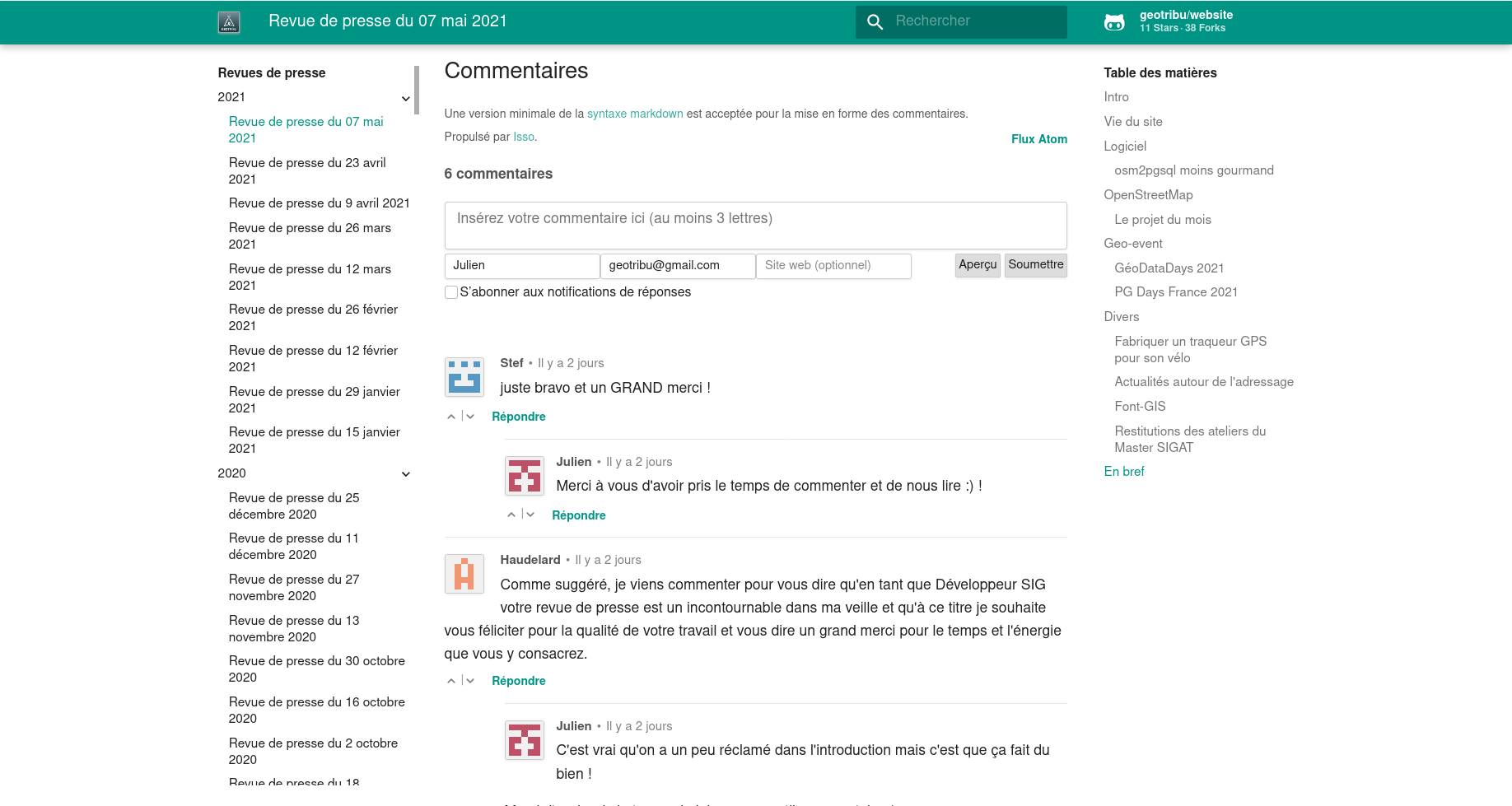
Task: Reply to Stef's comment
Action: (x=519, y=417)
